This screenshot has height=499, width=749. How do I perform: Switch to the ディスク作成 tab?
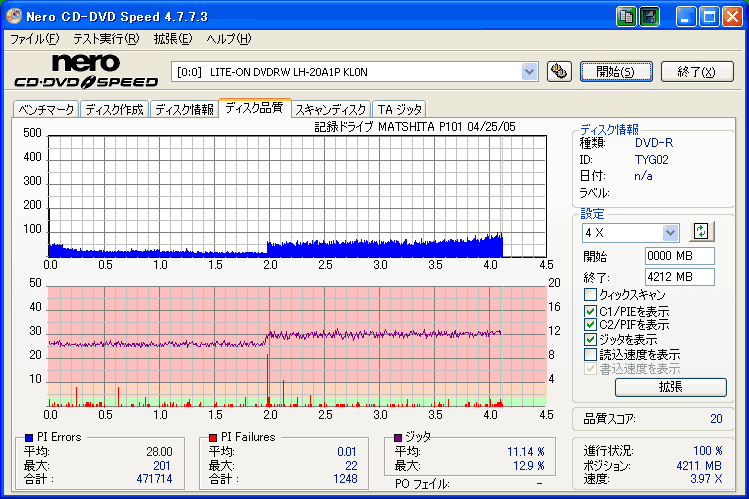(x=114, y=109)
